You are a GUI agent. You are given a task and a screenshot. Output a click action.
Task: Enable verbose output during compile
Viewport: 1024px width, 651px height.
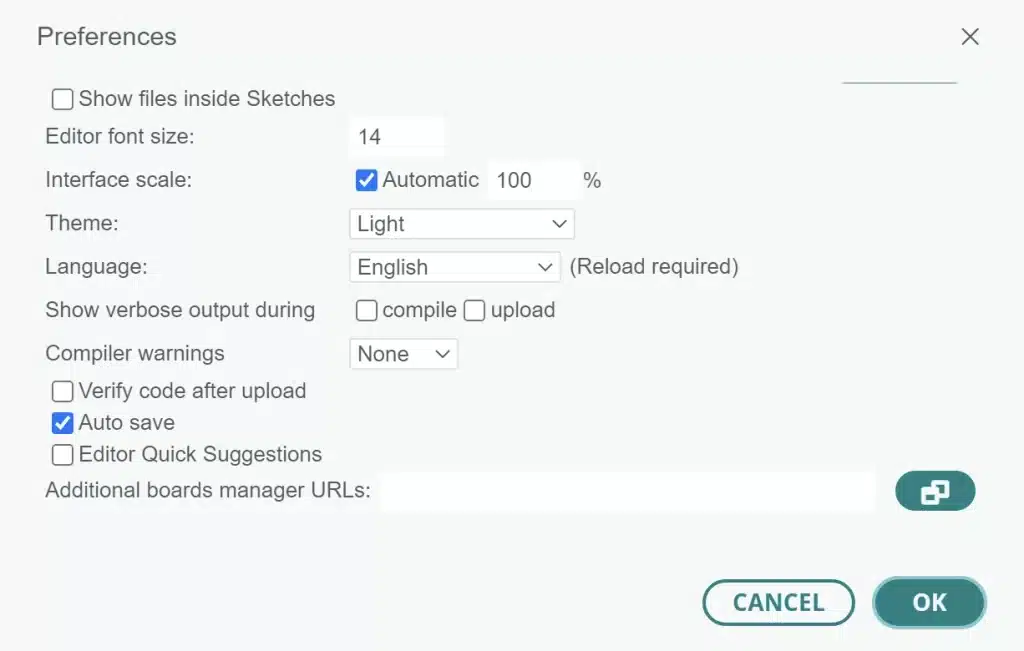pyautogui.click(x=366, y=311)
